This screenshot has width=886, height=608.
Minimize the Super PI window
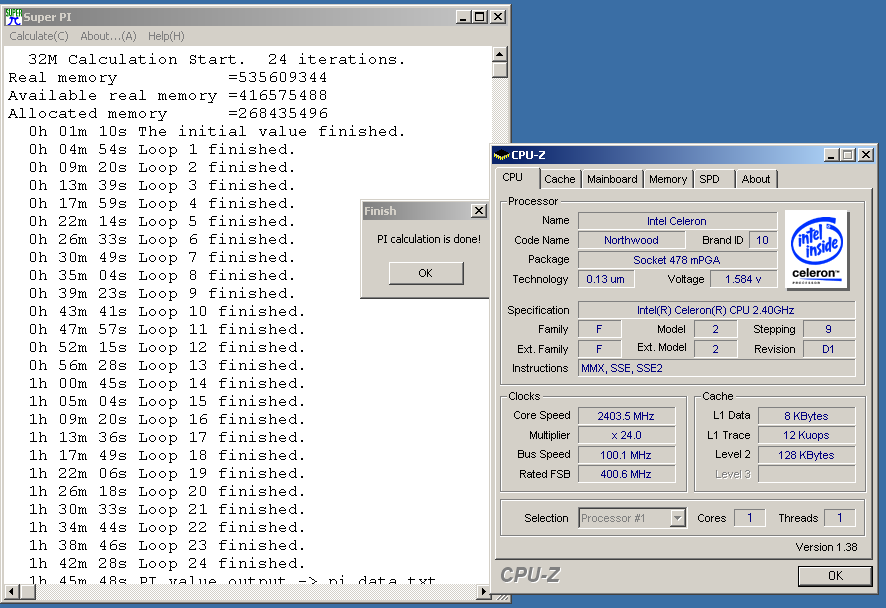[463, 17]
